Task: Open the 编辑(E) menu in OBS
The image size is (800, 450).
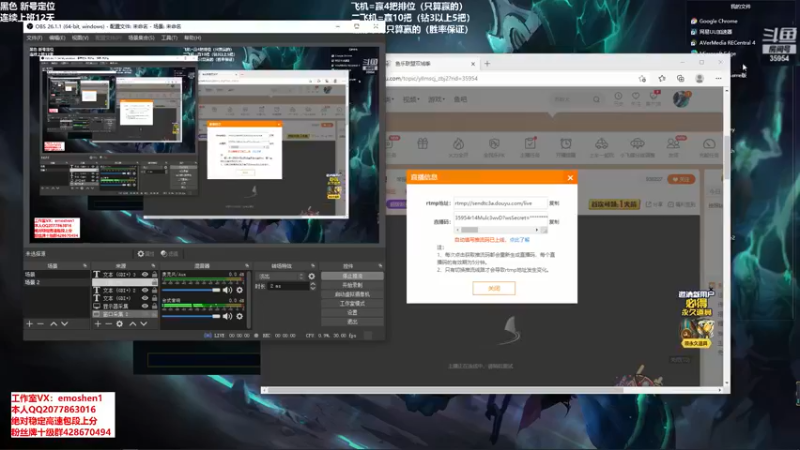Action: 57,38
